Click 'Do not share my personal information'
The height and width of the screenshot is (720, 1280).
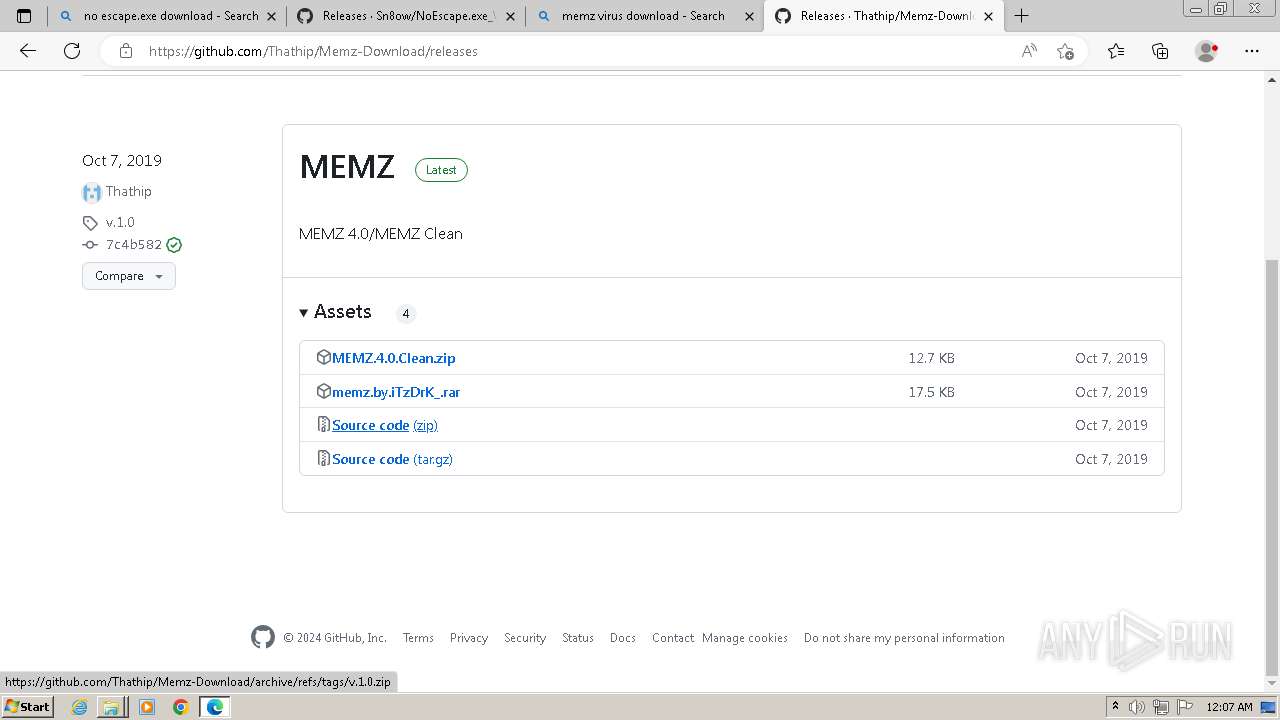[x=904, y=638]
